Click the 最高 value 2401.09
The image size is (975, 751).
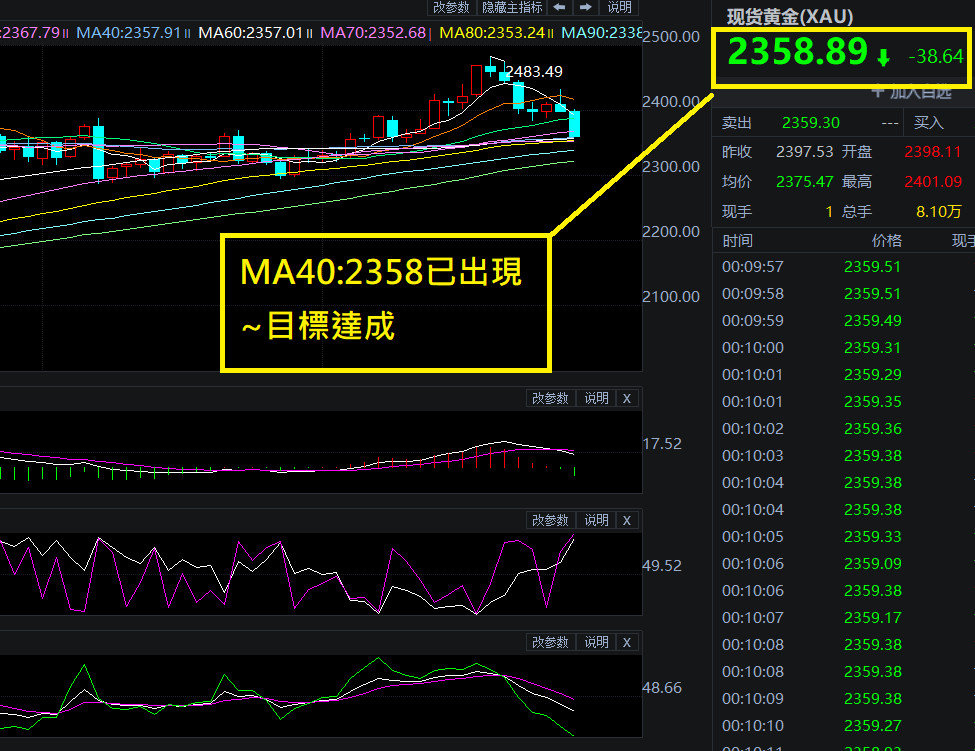click(933, 182)
